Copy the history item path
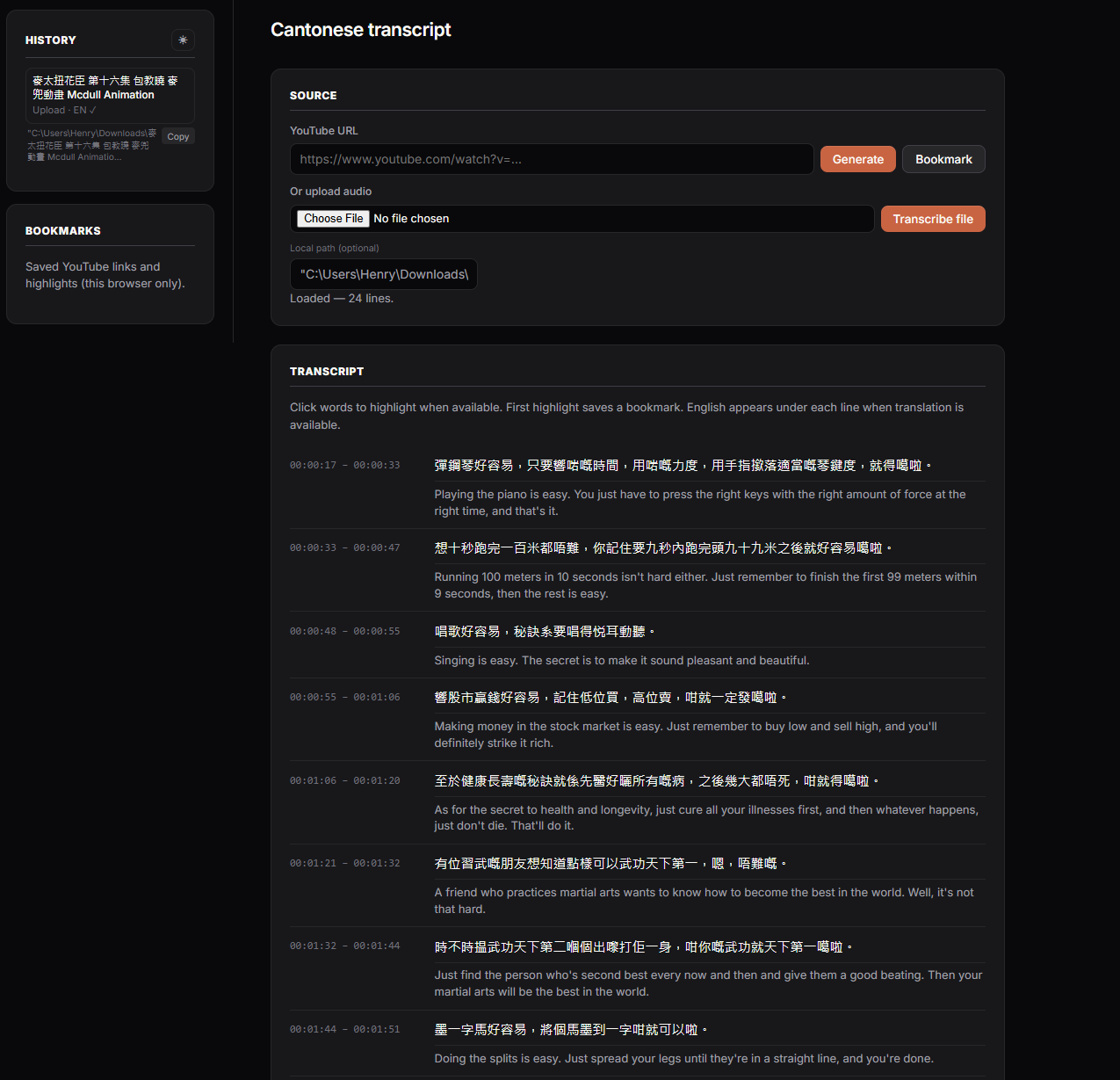Viewport: 1120px width, 1080px height. pos(178,136)
